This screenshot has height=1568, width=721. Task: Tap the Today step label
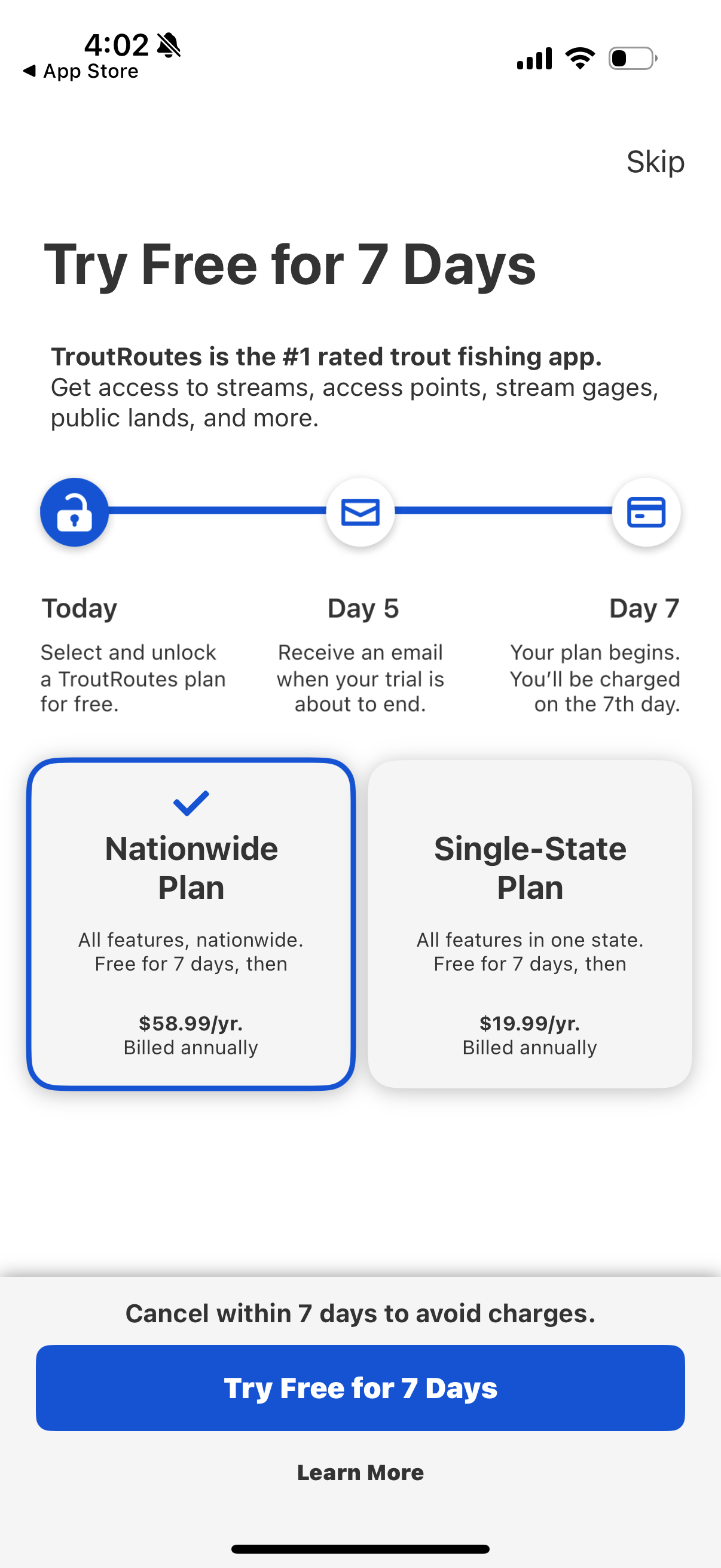(80, 608)
